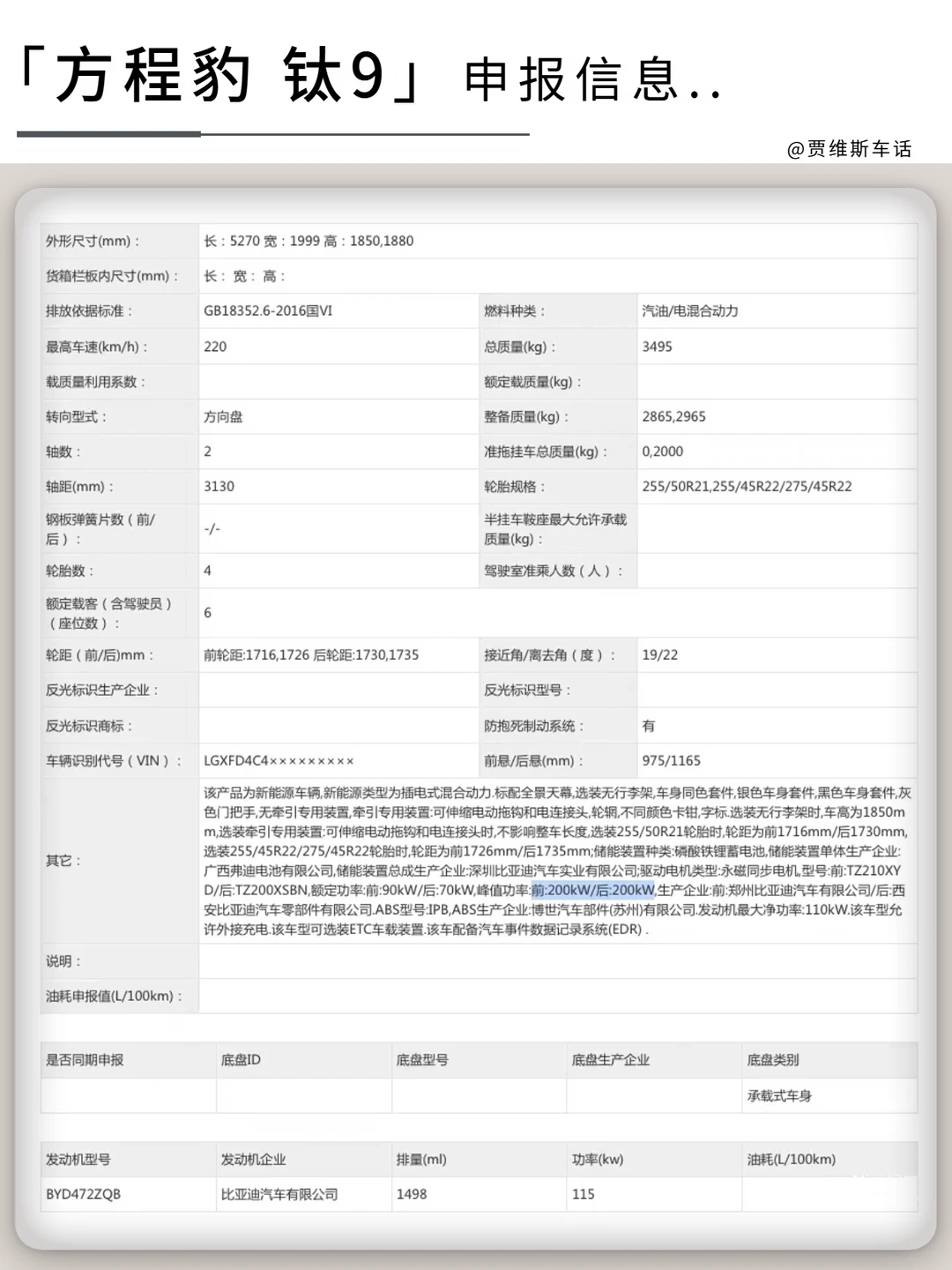952x1270 pixels.
Task: Select the 驾驶室准乘人数 label
Action: pos(554,571)
